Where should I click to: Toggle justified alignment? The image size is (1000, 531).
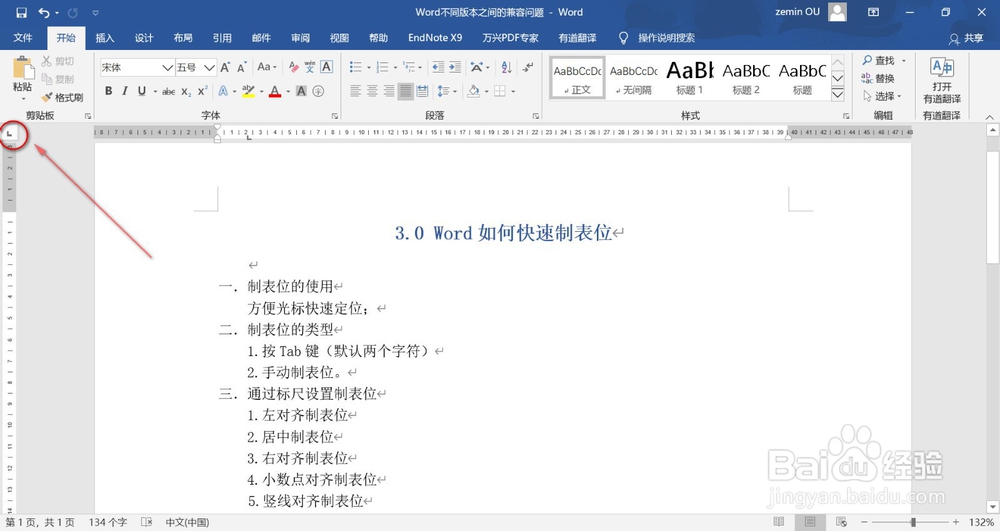tap(406, 91)
